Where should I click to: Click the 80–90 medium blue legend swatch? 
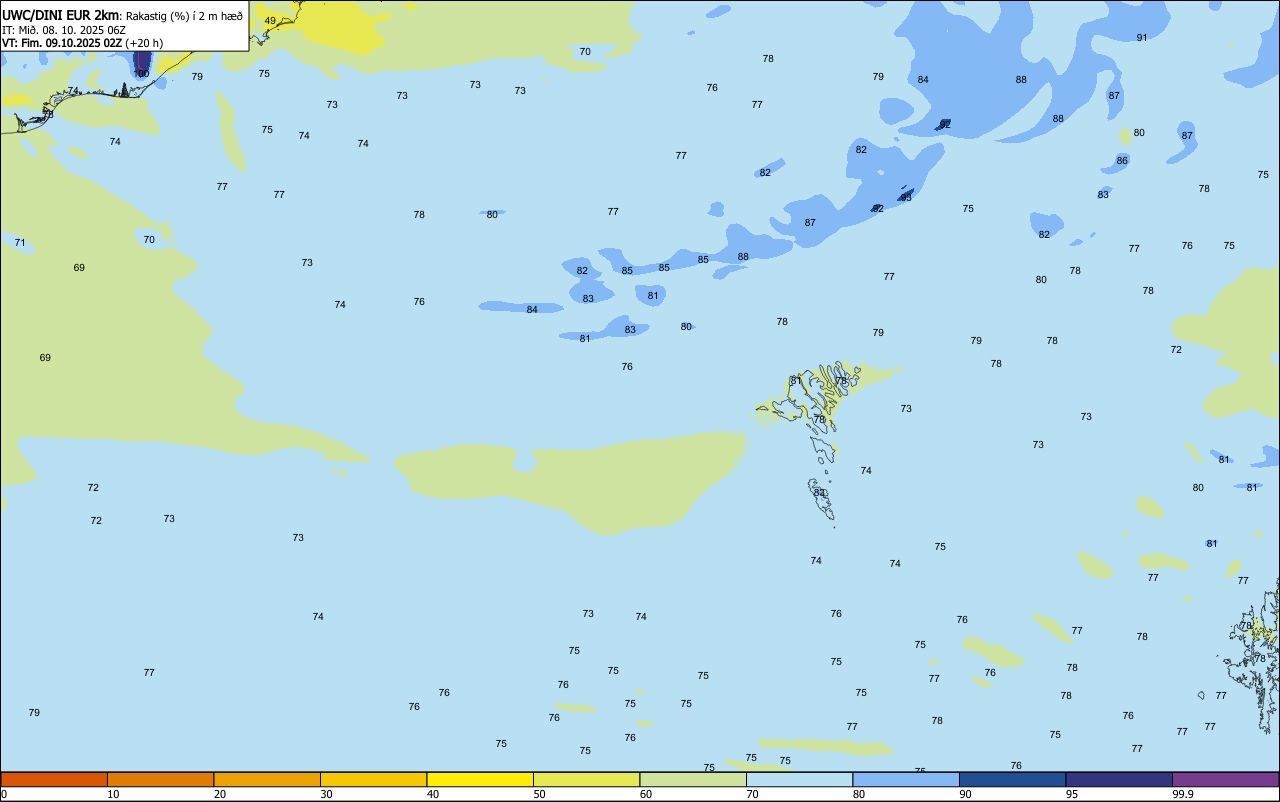(906, 779)
